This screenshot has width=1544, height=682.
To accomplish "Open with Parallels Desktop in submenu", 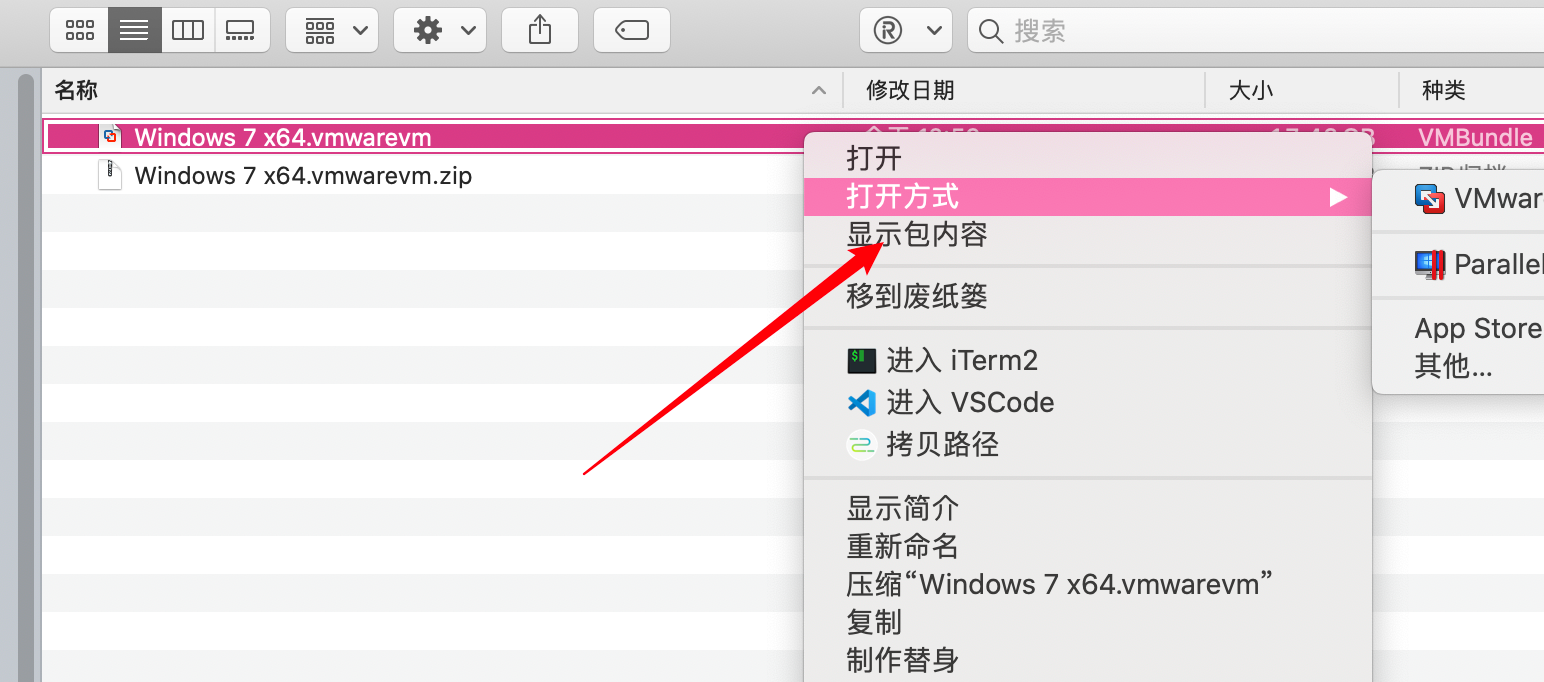I will pos(1459,264).
